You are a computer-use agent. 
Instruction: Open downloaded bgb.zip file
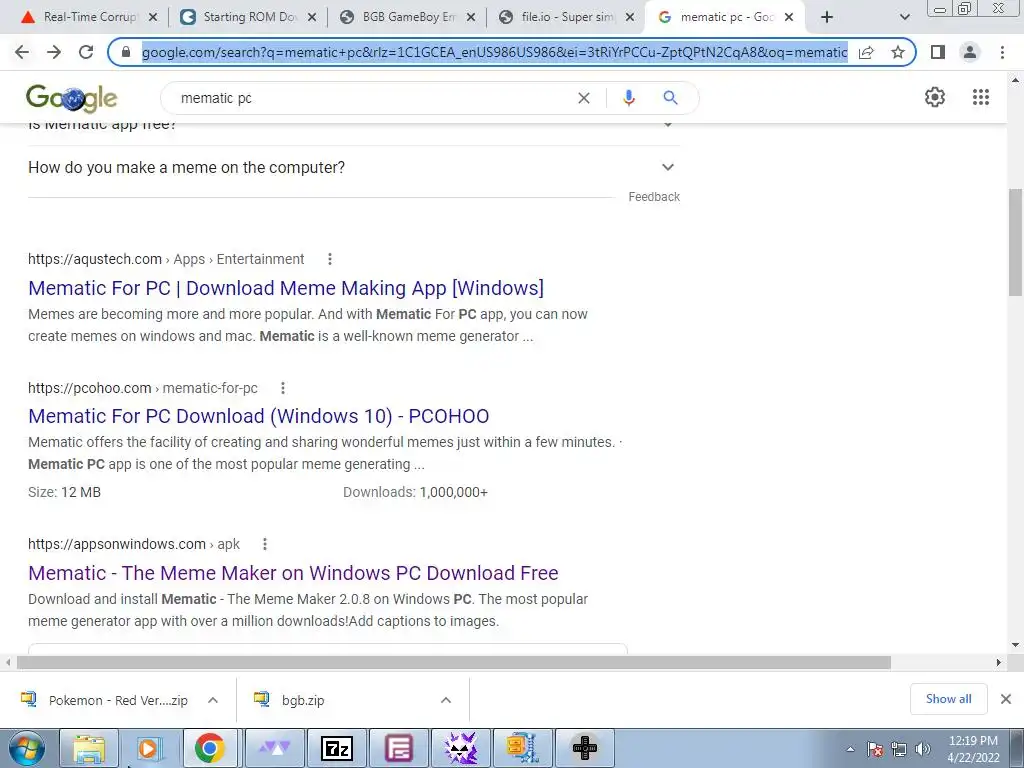click(x=289, y=700)
